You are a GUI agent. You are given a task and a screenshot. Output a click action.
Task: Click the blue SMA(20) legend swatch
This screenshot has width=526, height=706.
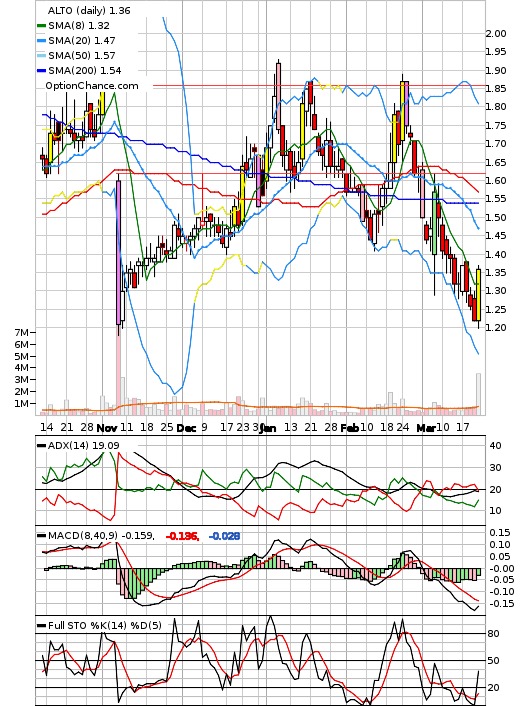(41, 41)
